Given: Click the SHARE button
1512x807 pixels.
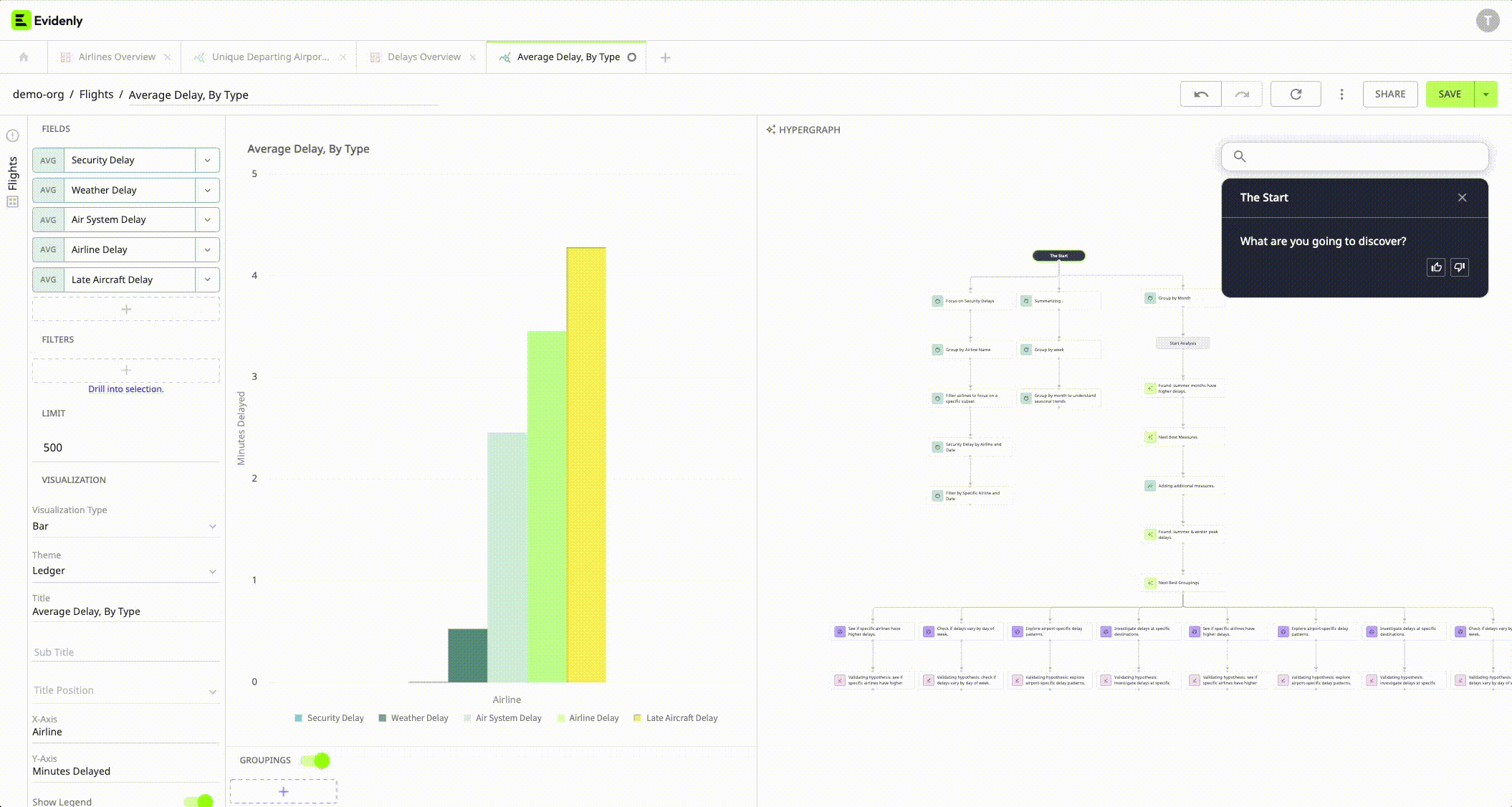Looking at the screenshot, I should [1390, 93].
